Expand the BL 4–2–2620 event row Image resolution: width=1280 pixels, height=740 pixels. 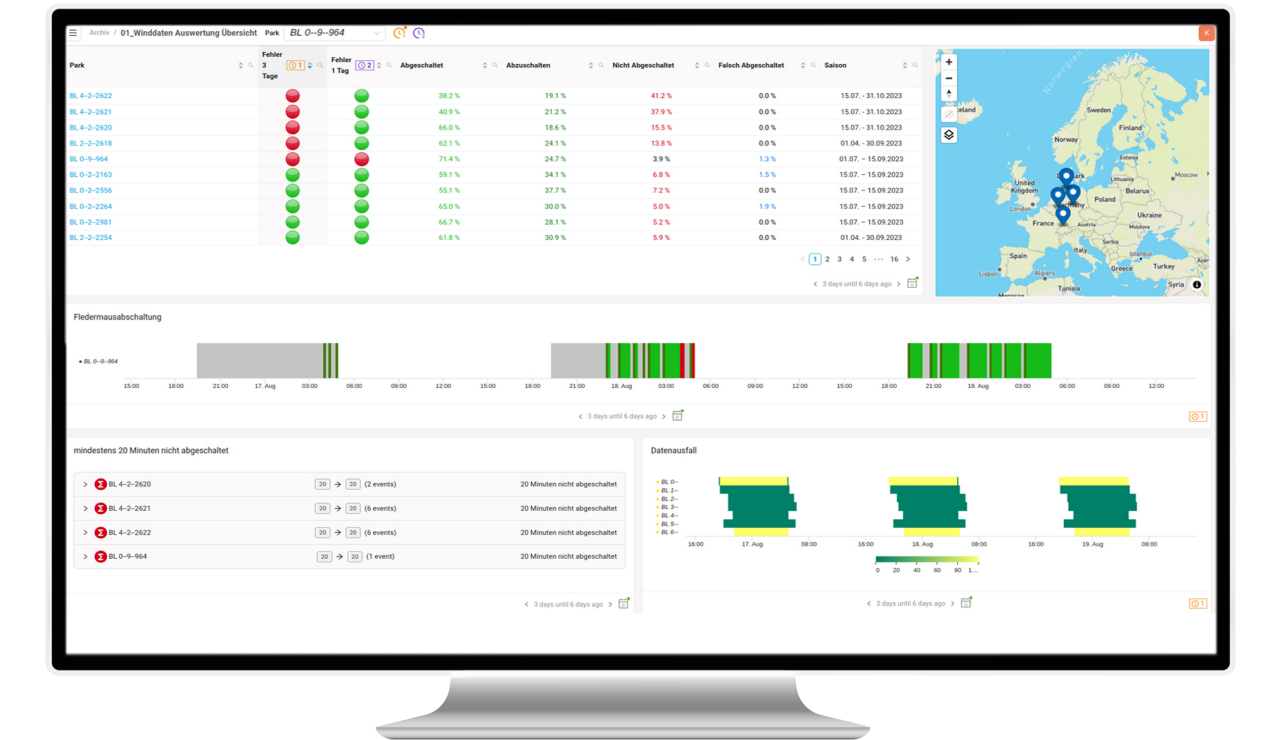point(85,484)
